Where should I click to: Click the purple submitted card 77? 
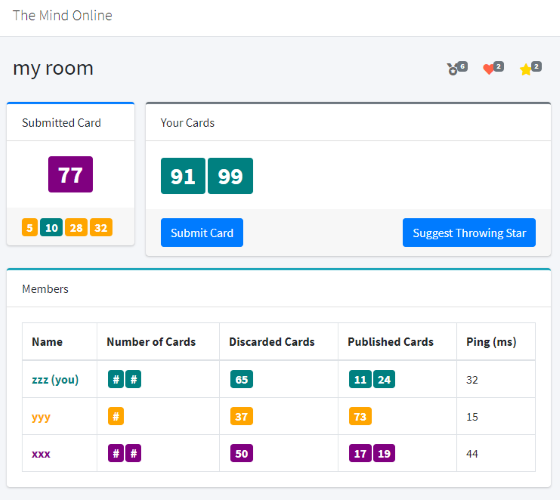click(x=70, y=174)
